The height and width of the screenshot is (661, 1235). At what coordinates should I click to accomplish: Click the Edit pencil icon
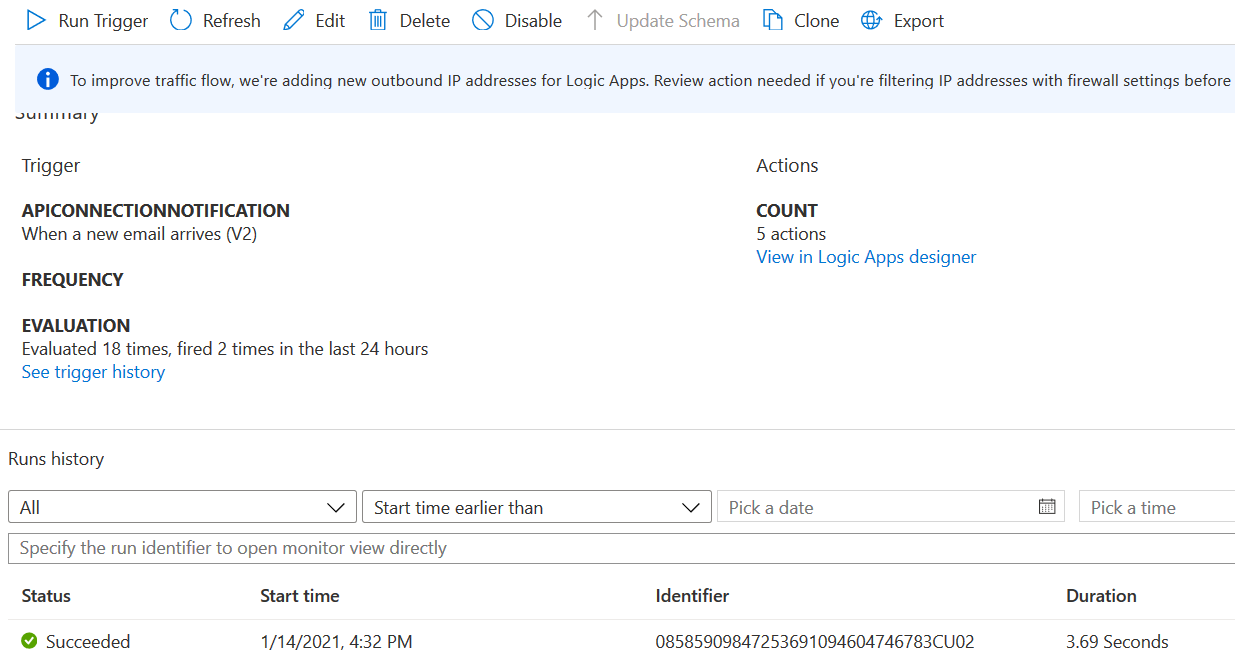point(293,20)
